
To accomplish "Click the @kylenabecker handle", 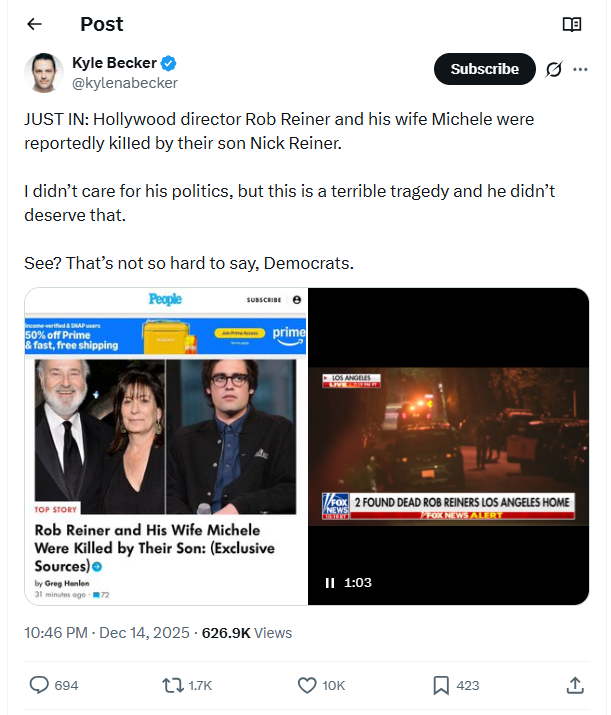I will pos(125,83).
